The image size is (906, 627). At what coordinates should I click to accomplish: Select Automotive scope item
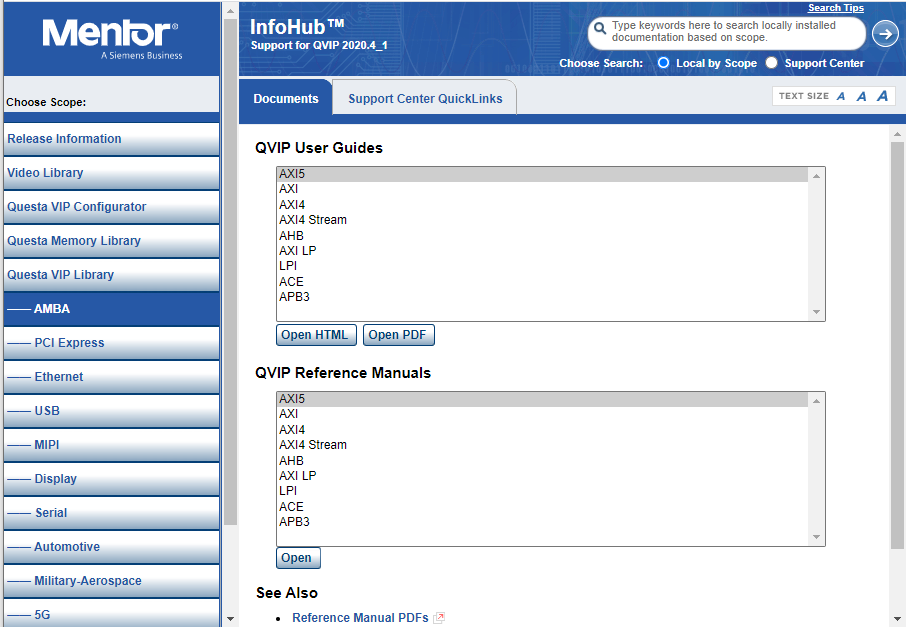[111, 547]
